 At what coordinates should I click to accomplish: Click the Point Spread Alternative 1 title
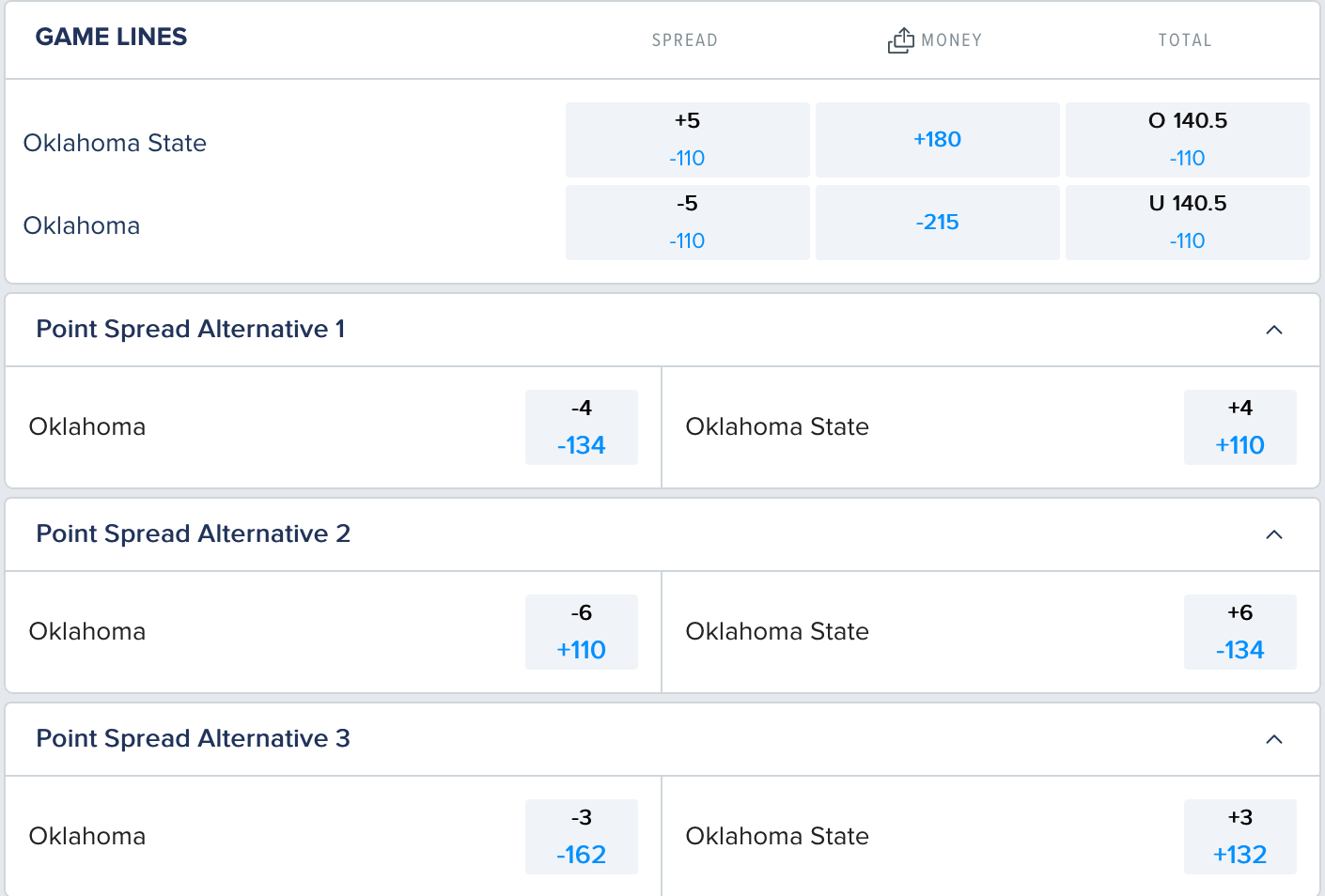[x=191, y=329]
